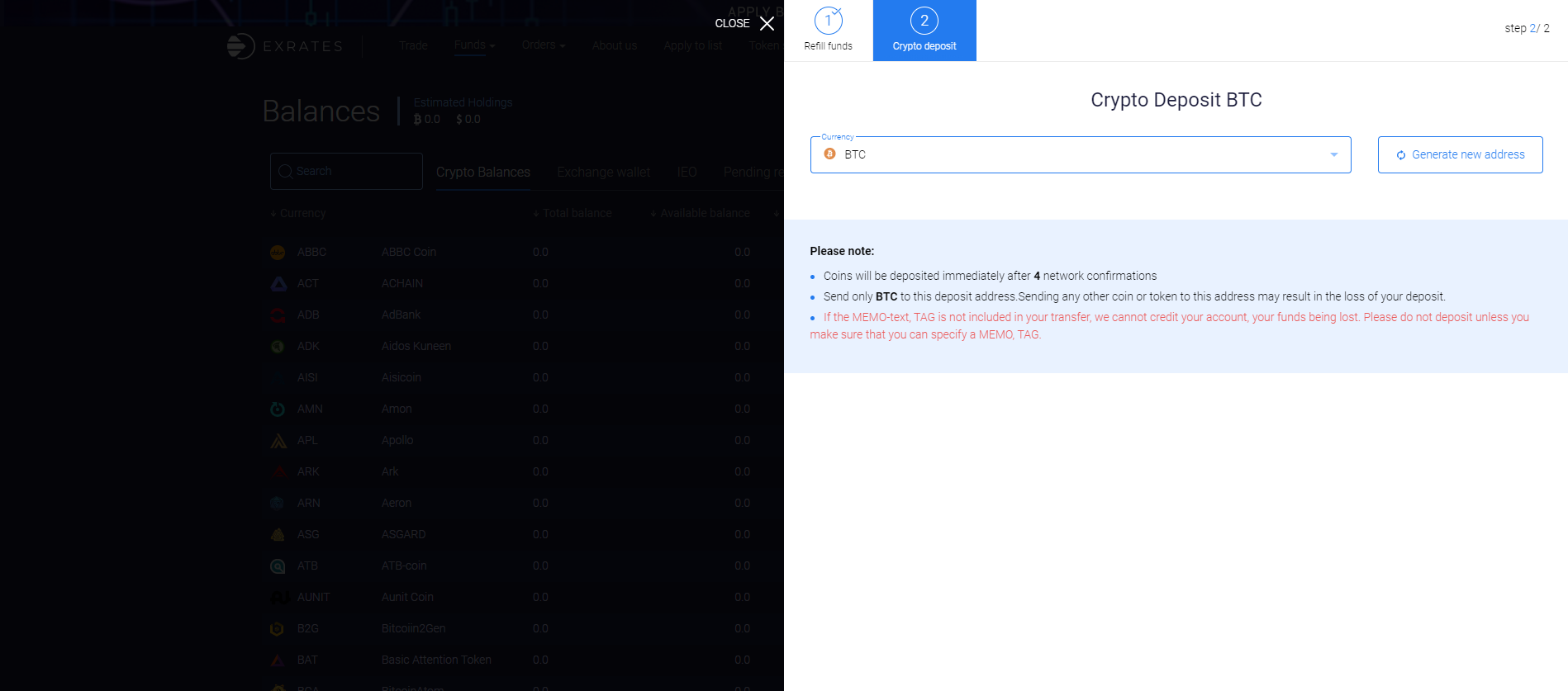
Task: Expand the Orders dropdown menu
Action: 544,45
